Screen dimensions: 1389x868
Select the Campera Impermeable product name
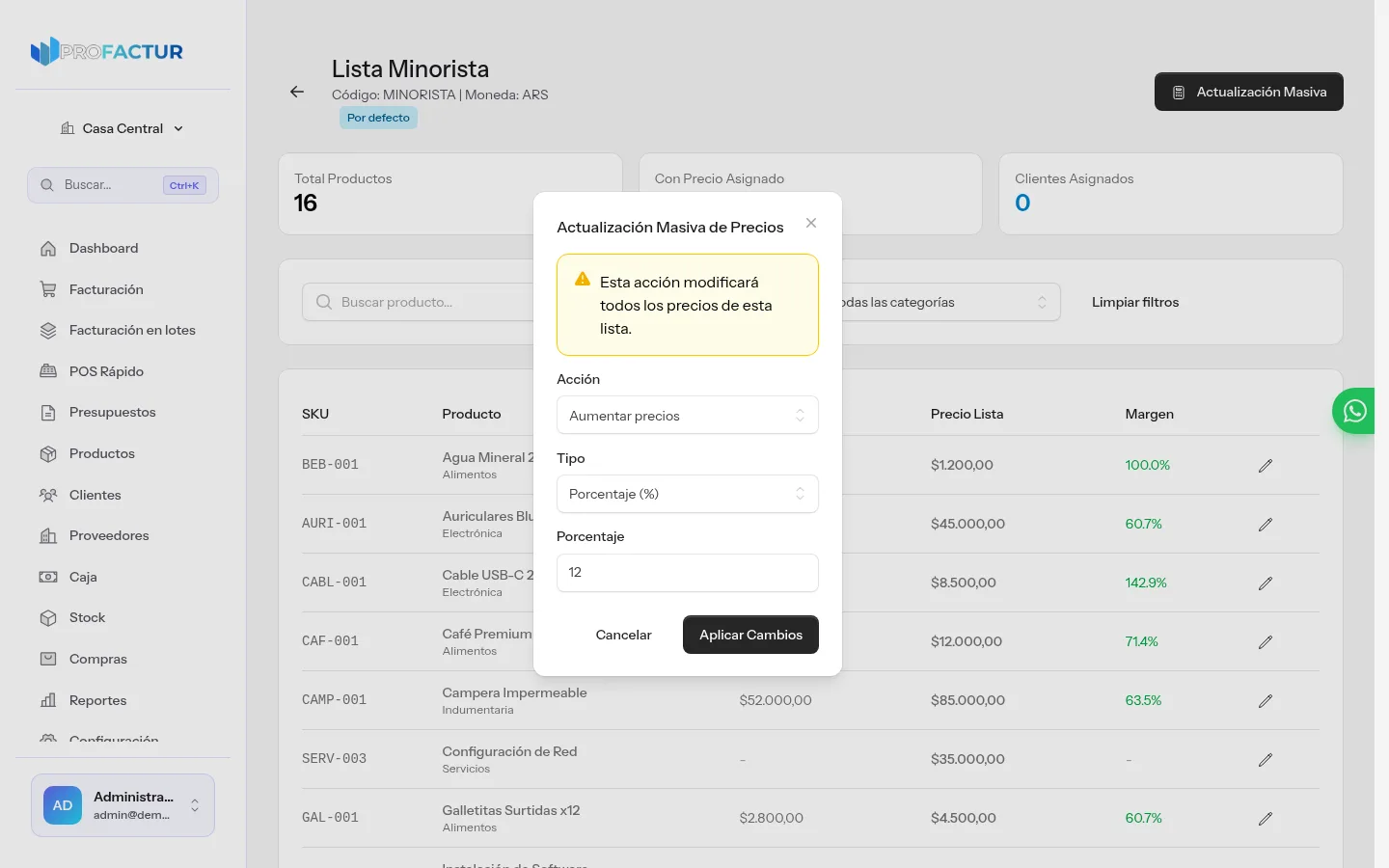click(x=514, y=692)
